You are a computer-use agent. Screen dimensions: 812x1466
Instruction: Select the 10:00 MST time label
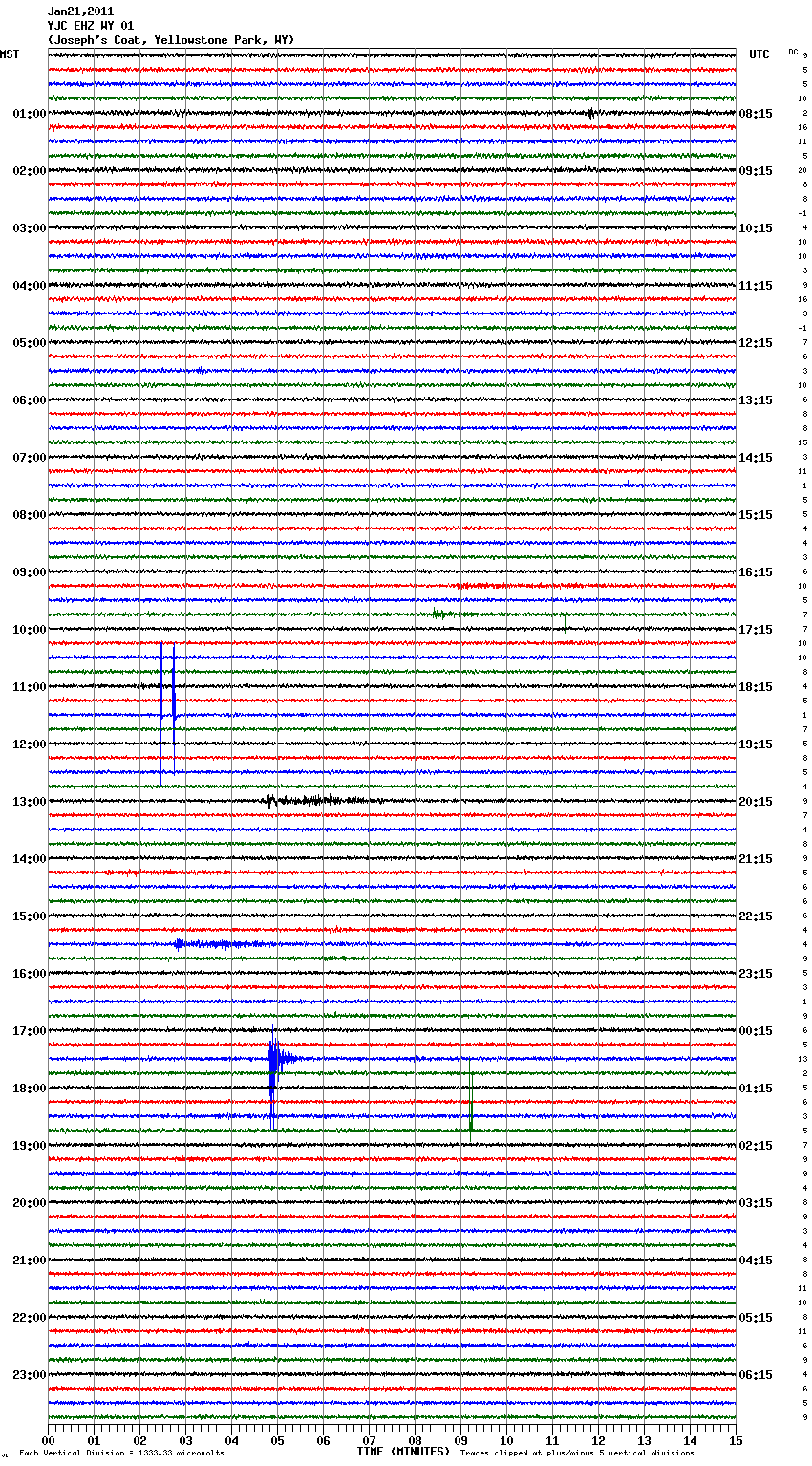tap(30, 630)
